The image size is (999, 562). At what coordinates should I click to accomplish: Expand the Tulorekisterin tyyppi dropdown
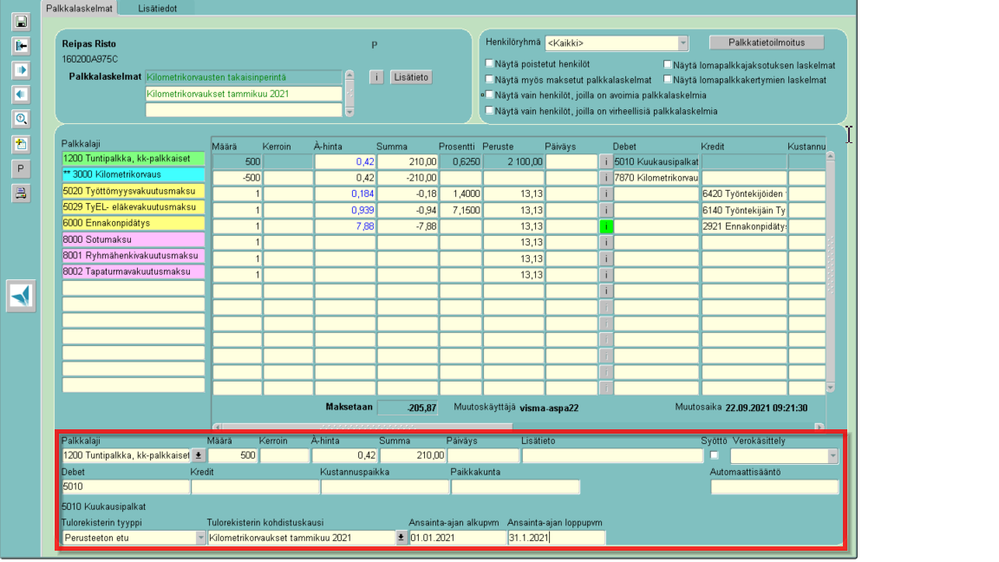tap(200, 538)
